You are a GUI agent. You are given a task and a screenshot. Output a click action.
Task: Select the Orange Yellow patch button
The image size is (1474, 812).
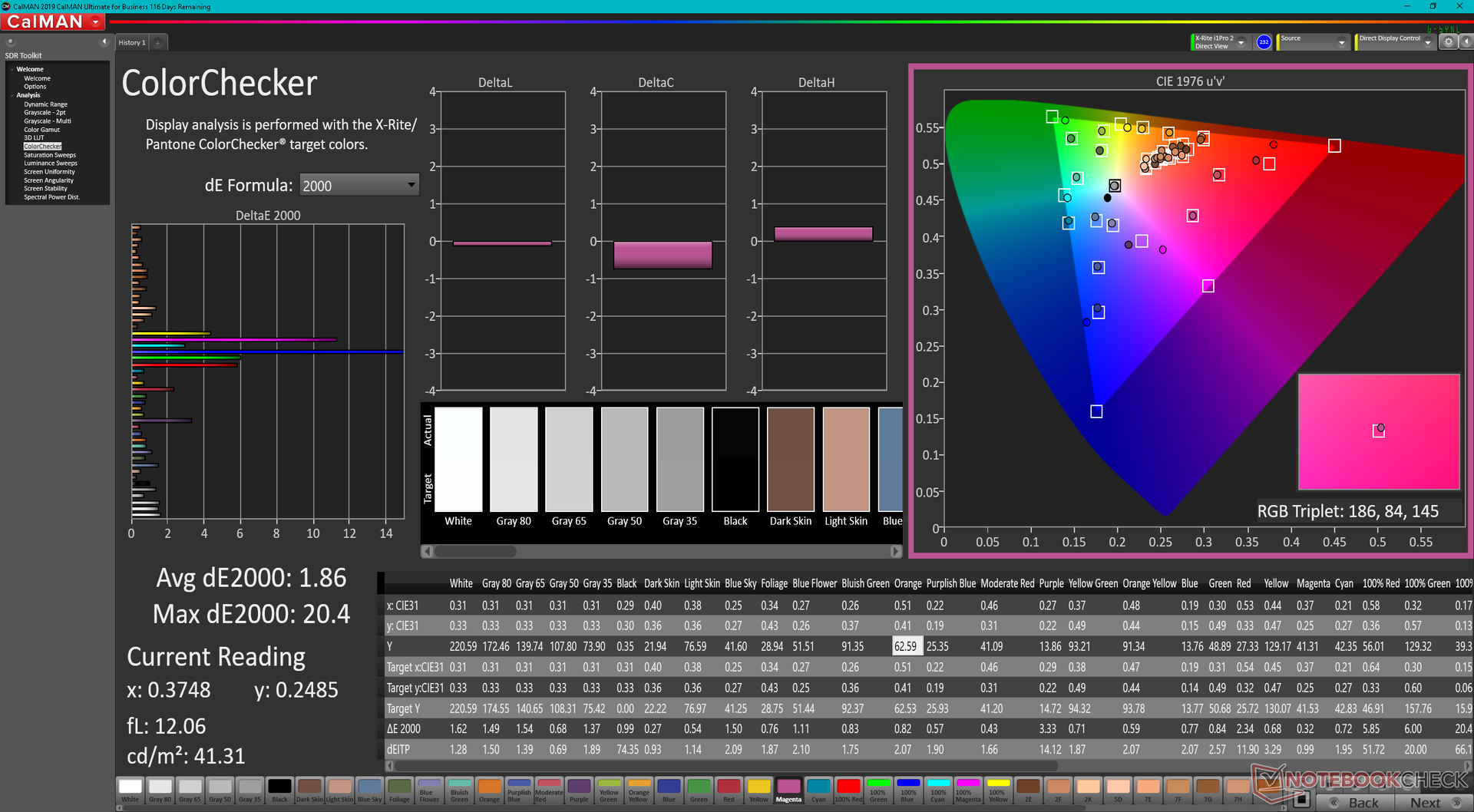[639, 790]
